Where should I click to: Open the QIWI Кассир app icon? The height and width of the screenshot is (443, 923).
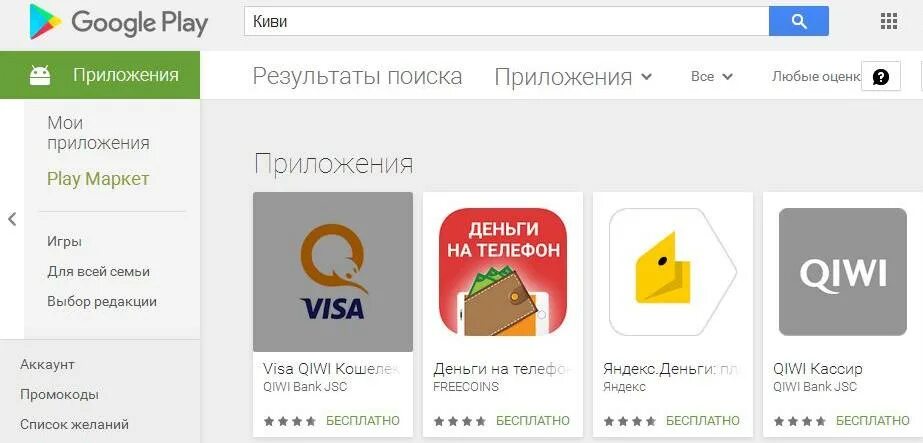click(x=842, y=272)
